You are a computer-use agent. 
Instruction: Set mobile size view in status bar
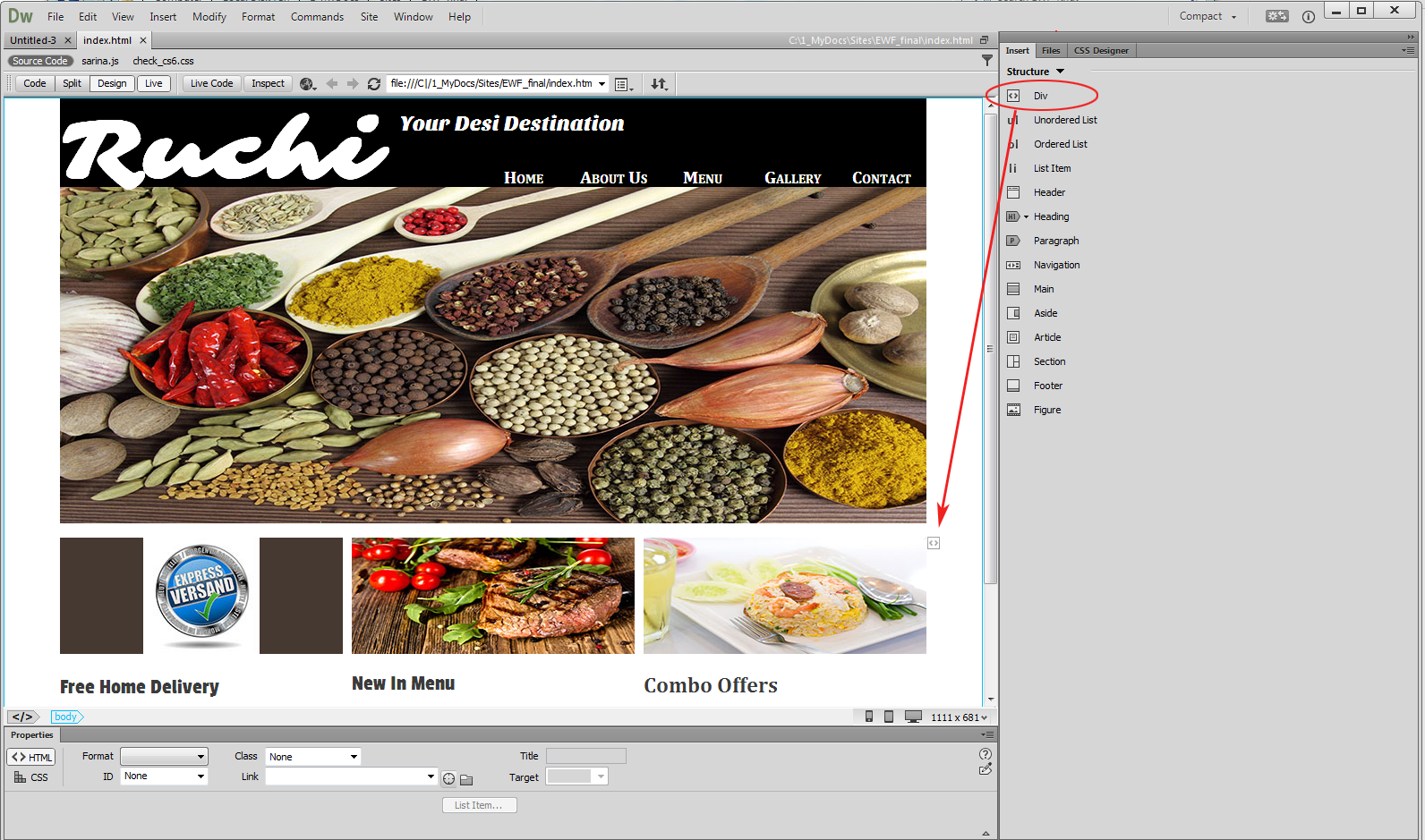click(869, 717)
